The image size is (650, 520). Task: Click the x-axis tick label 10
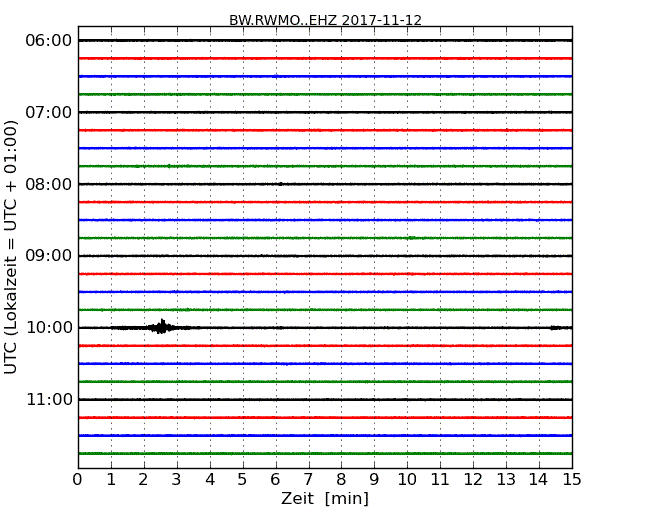(407, 480)
